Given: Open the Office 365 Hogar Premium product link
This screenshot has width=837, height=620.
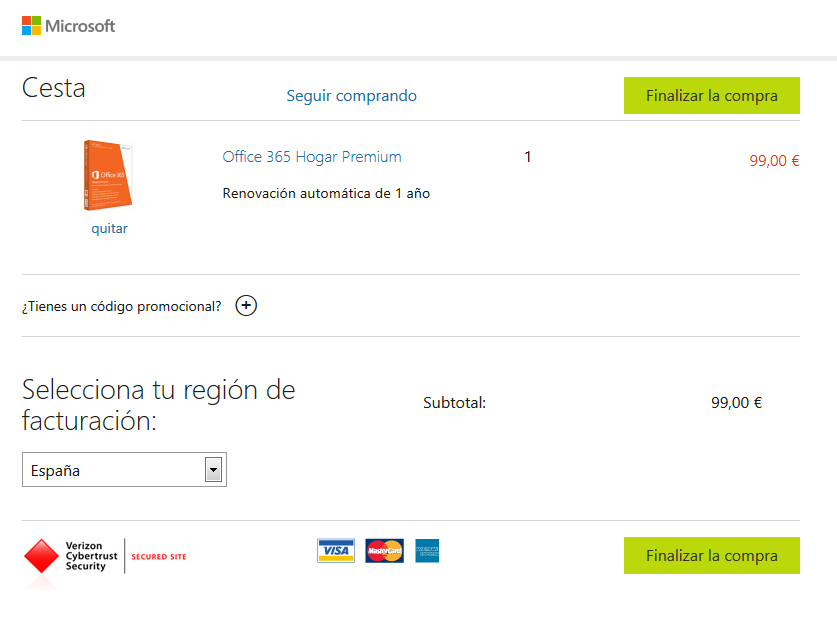Looking at the screenshot, I should click(312, 157).
